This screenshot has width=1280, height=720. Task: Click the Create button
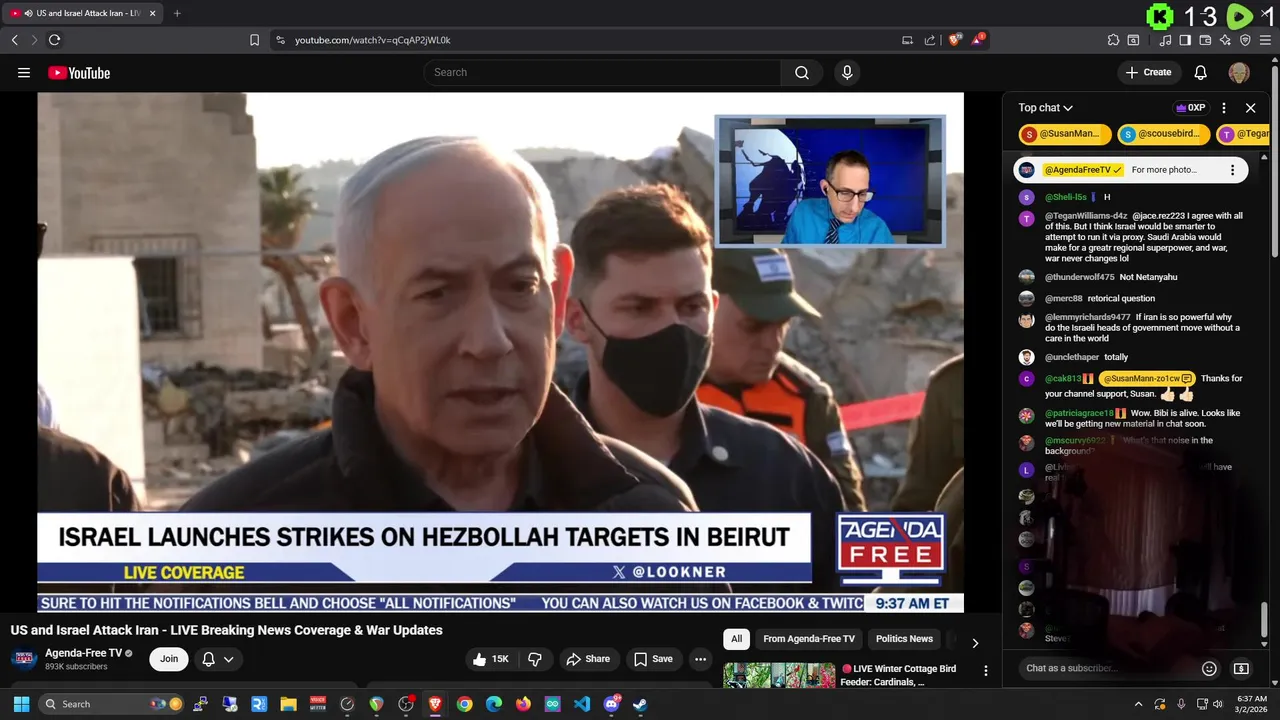coord(1148,72)
